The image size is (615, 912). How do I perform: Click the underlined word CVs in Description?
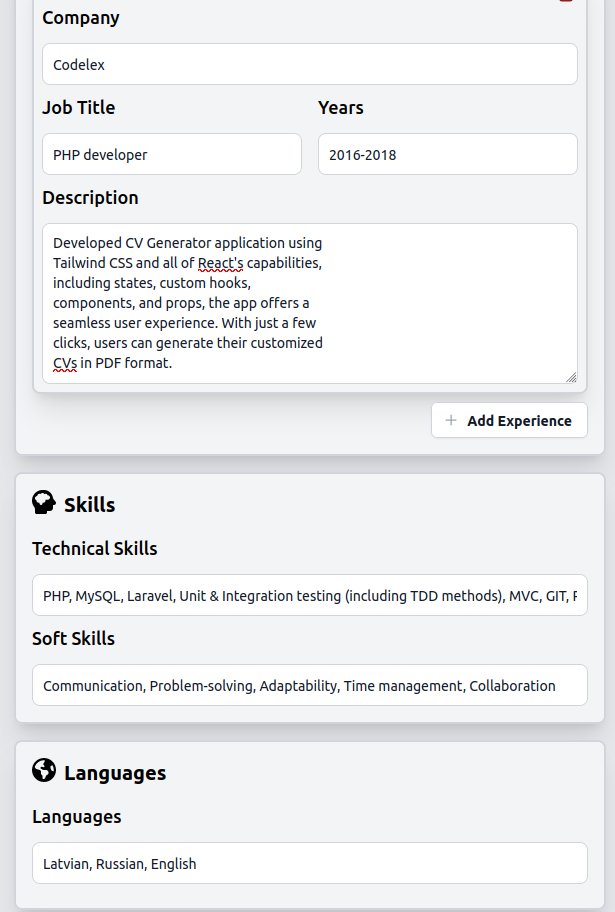tap(65, 363)
